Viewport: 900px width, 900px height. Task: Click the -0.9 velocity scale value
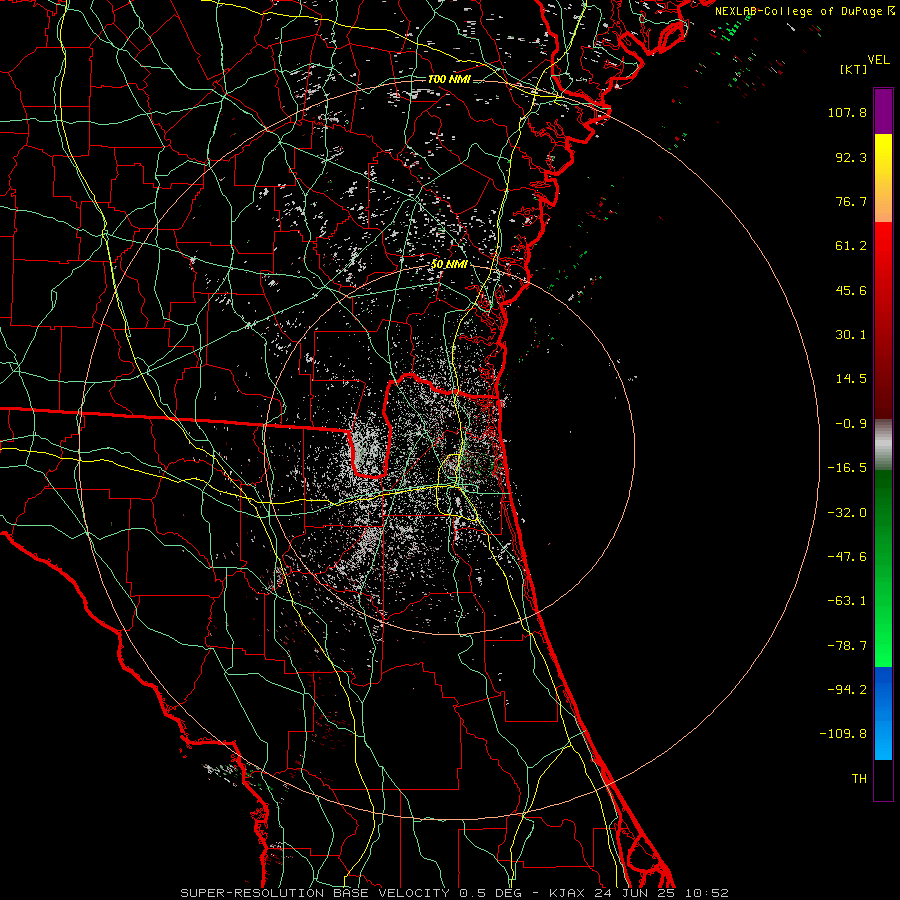pos(851,424)
